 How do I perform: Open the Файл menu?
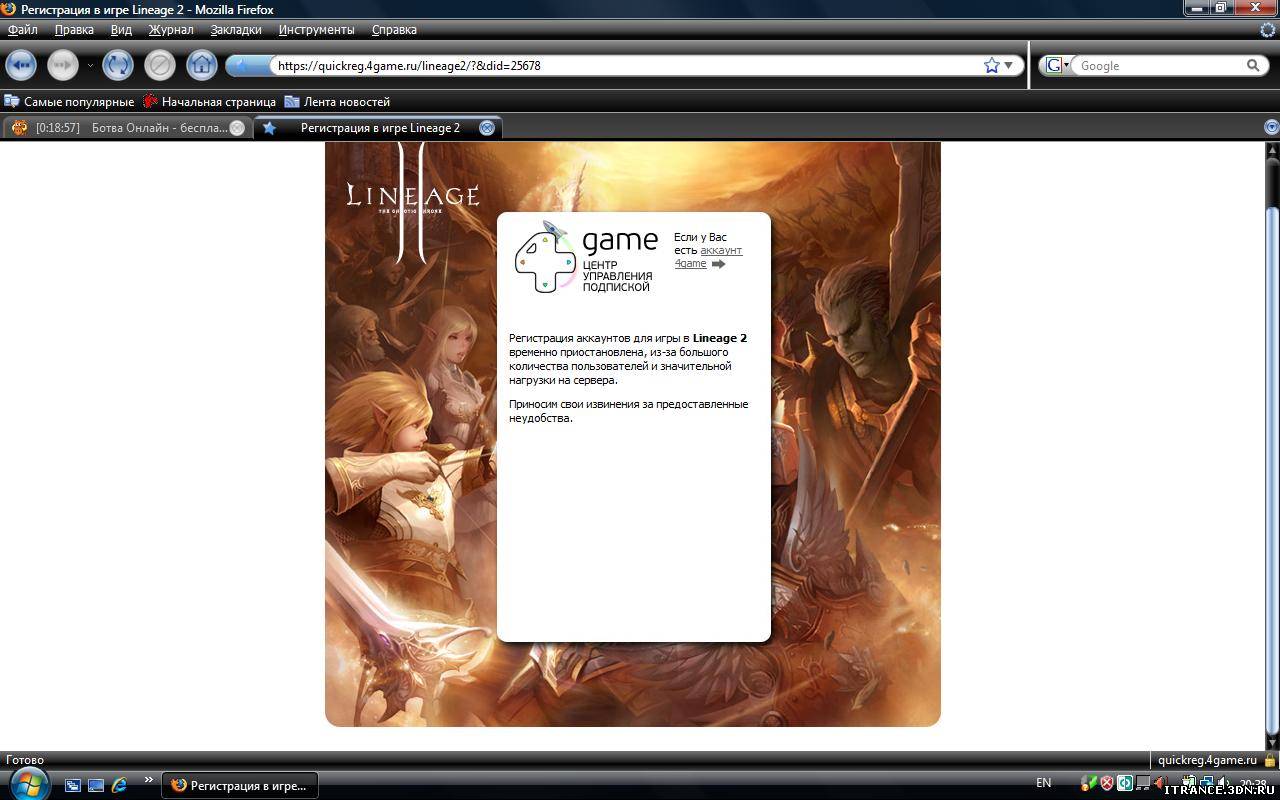tap(23, 30)
